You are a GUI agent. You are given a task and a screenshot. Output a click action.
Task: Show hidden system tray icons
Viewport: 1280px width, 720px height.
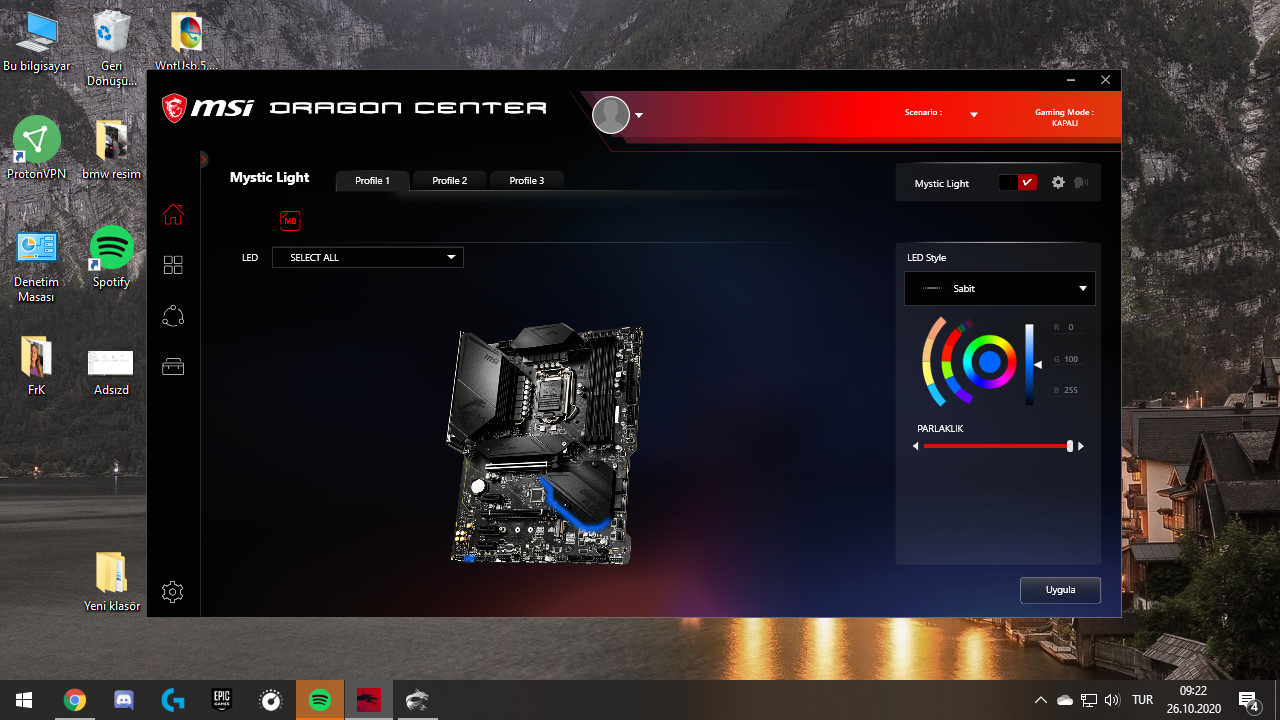[x=1041, y=700]
